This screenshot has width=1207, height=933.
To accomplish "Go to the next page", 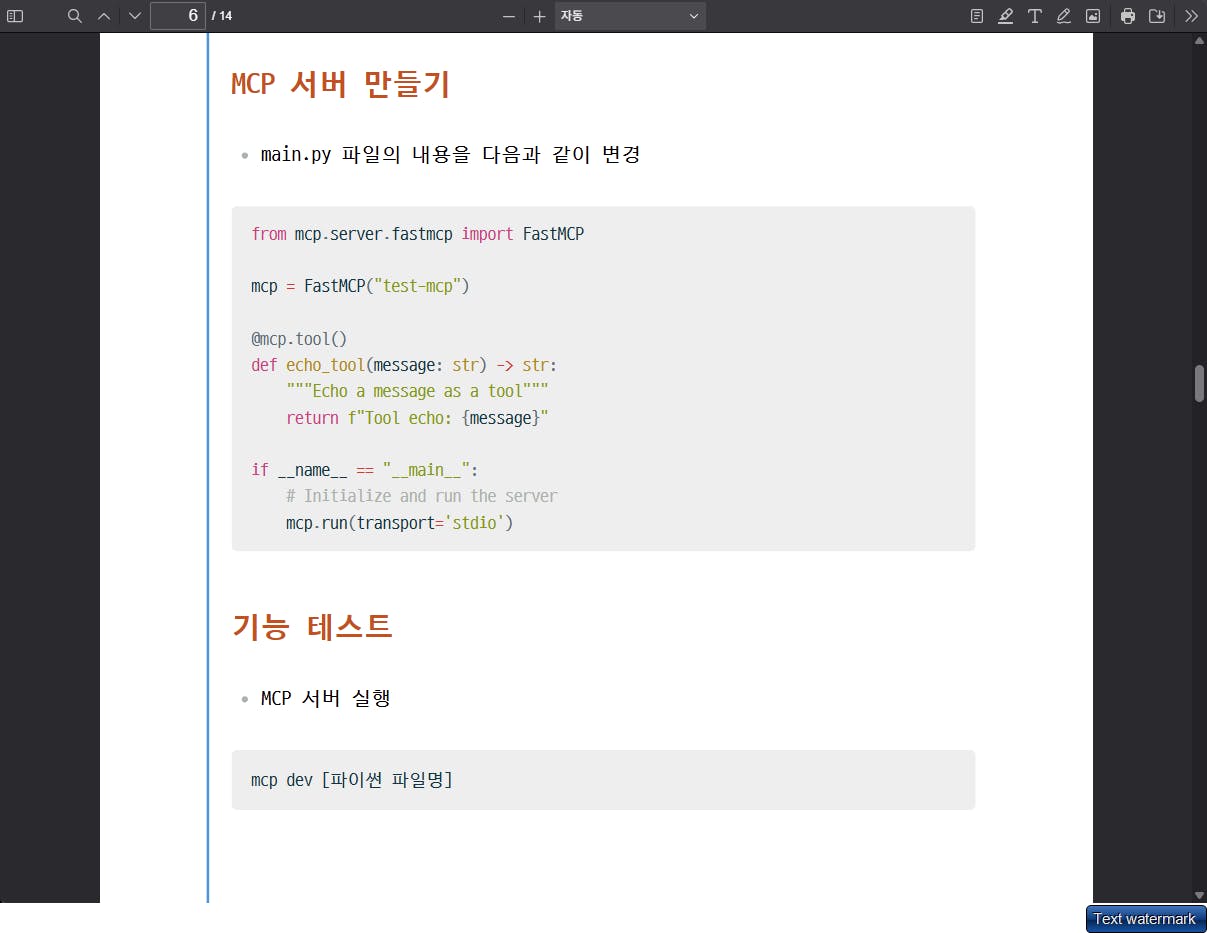I will (135, 16).
